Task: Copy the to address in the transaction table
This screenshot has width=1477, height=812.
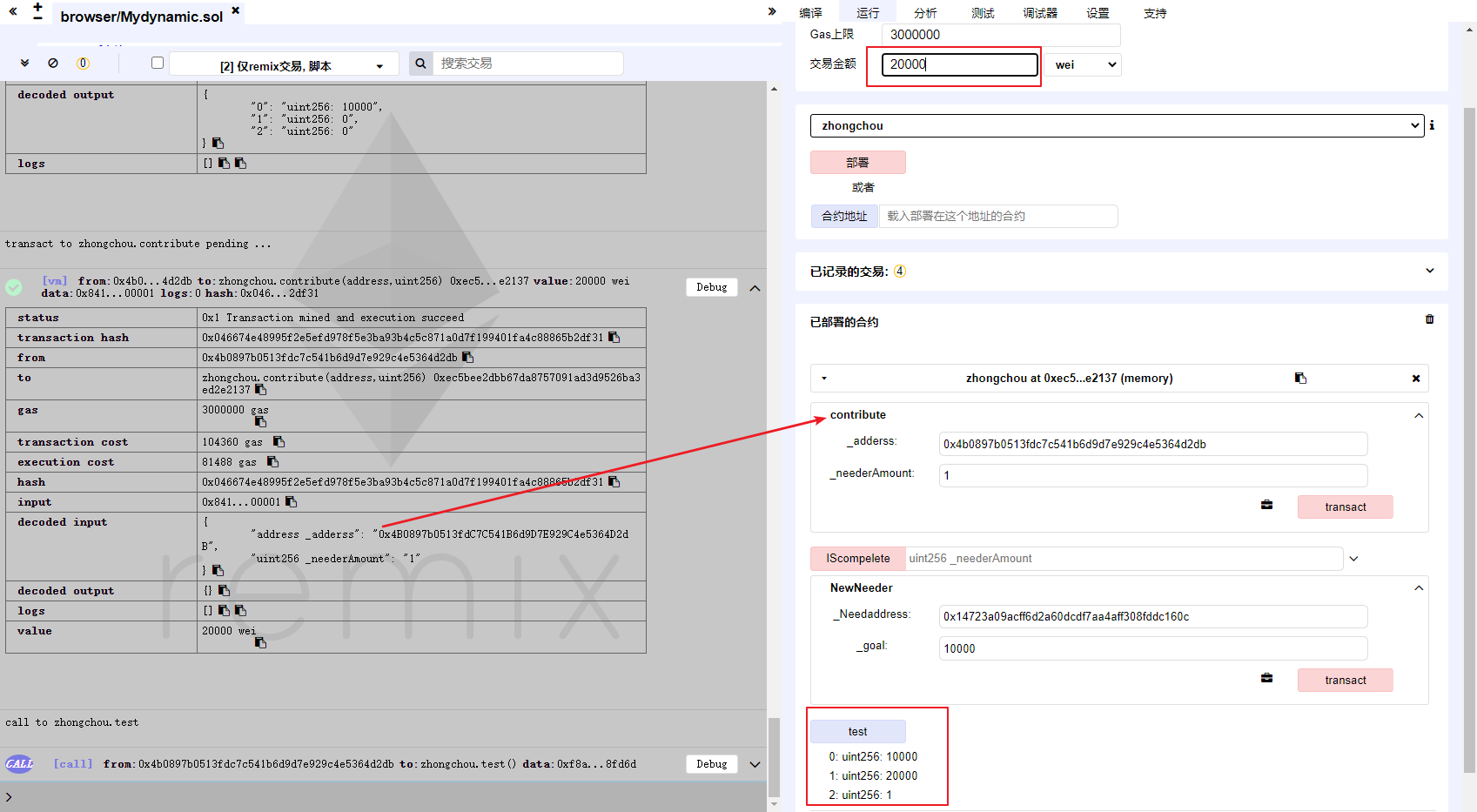Action: coord(260,390)
